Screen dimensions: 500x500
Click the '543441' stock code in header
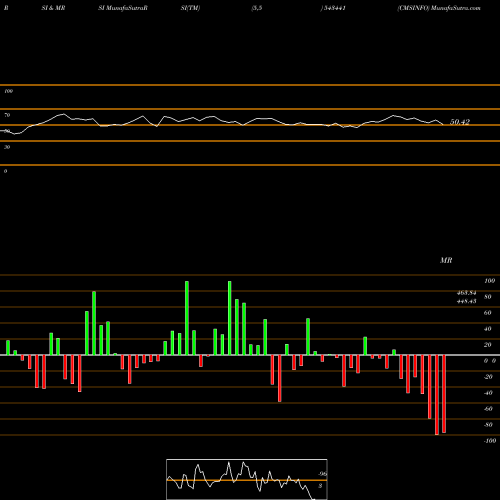click(x=334, y=8)
